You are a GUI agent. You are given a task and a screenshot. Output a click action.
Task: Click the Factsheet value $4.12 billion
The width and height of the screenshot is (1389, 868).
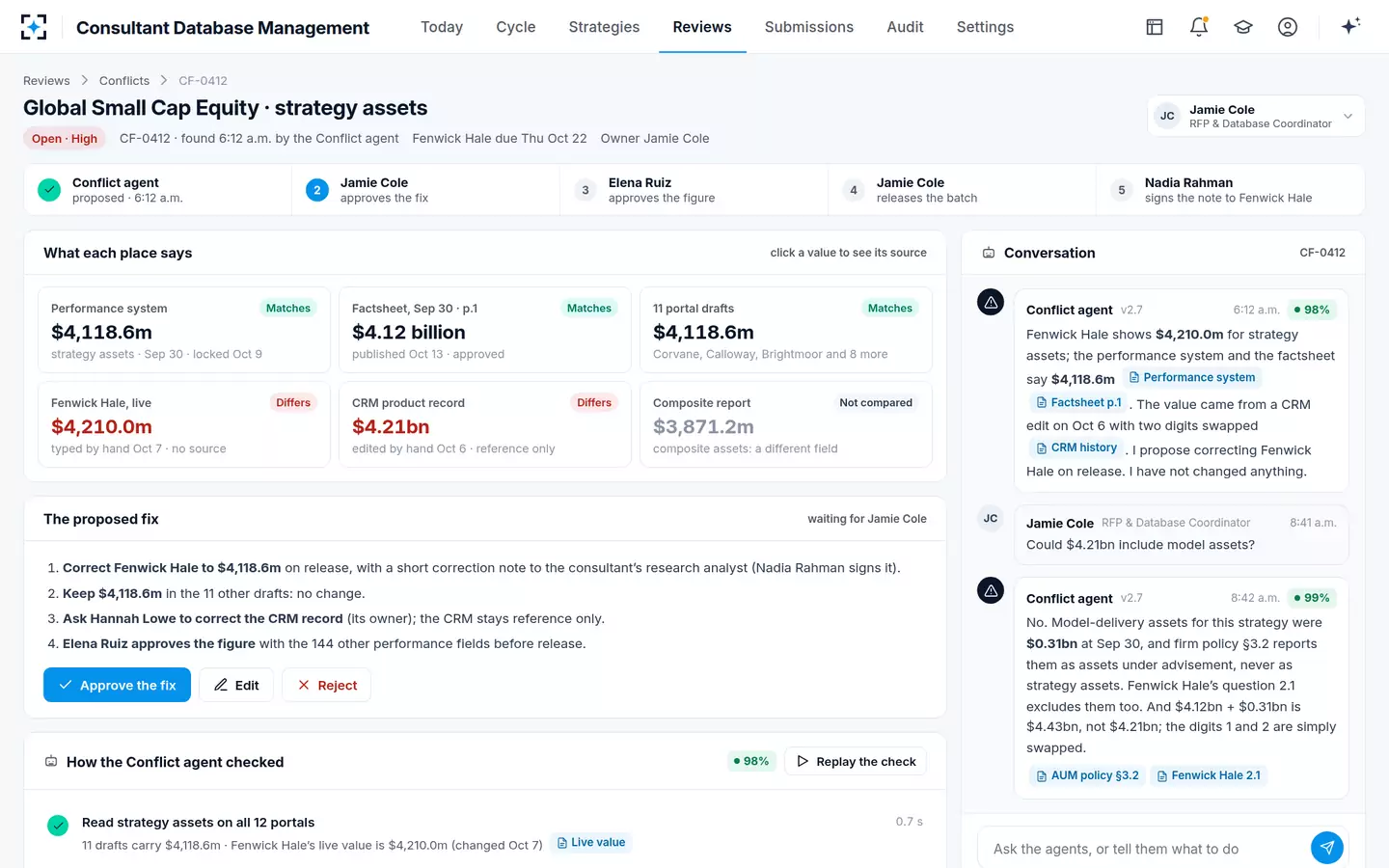click(x=409, y=332)
